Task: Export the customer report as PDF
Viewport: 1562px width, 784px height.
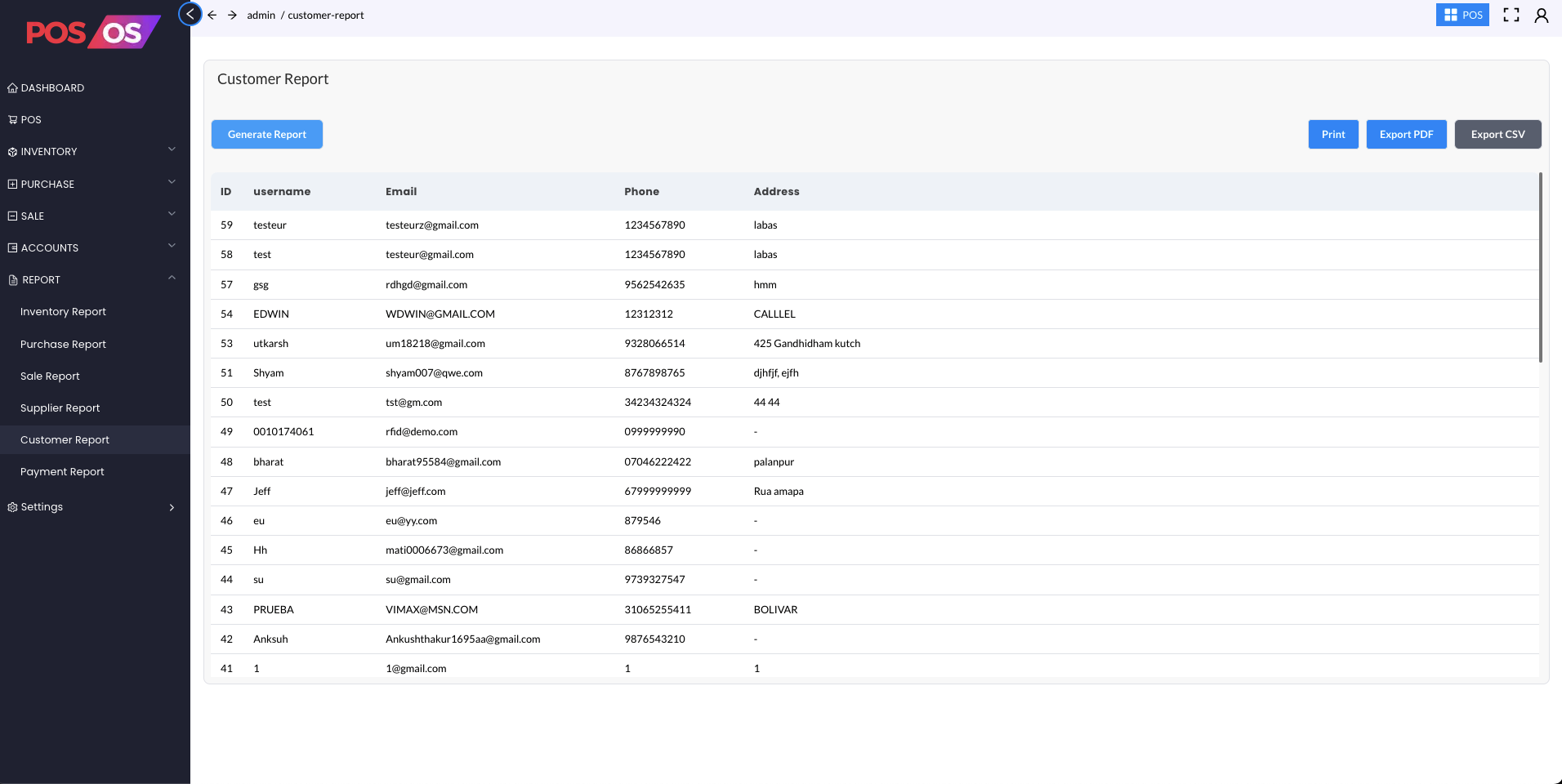Action: pyautogui.click(x=1406, y=135)
